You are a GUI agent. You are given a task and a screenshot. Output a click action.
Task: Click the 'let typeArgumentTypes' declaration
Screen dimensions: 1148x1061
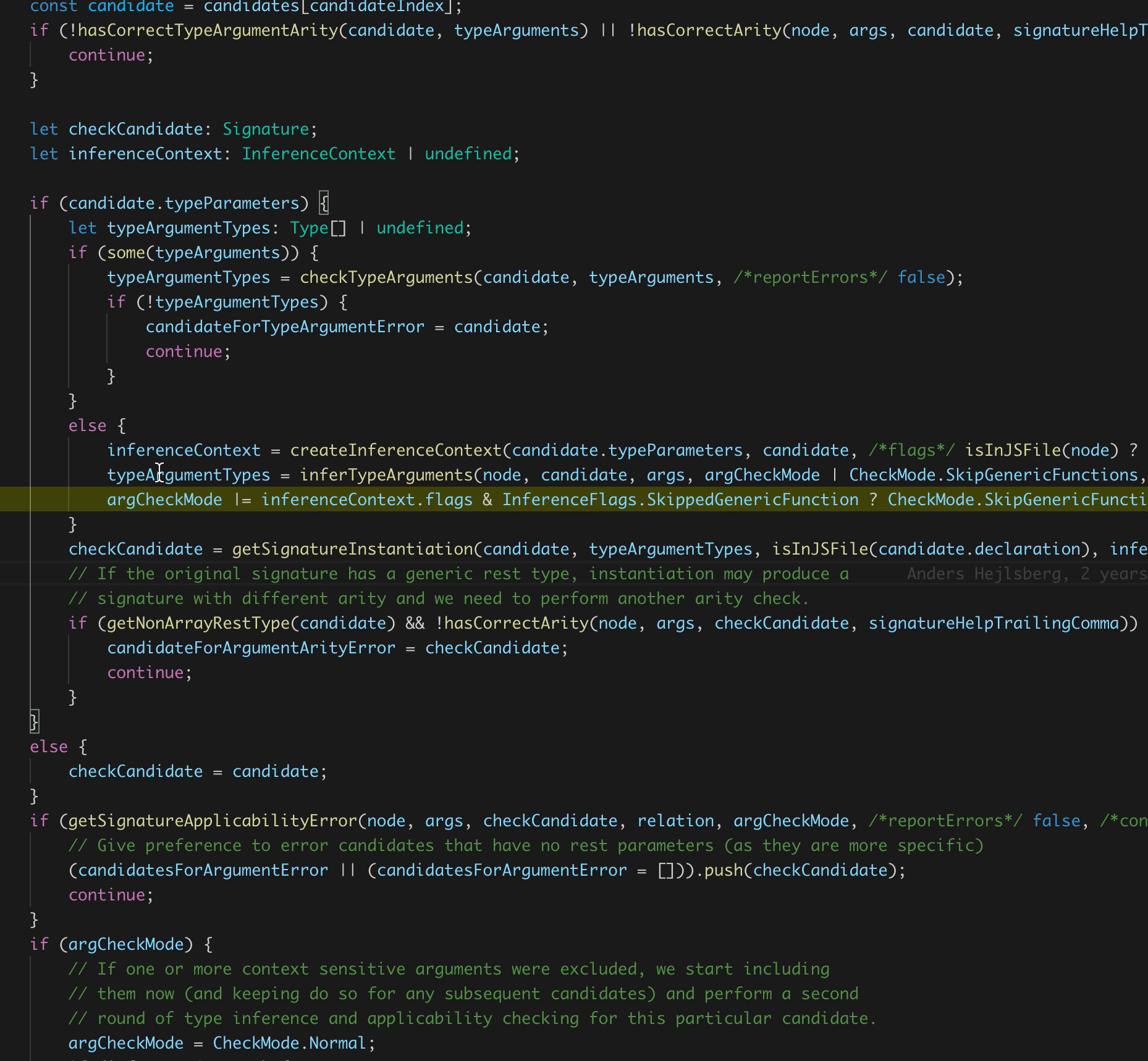tap(169, 228)
